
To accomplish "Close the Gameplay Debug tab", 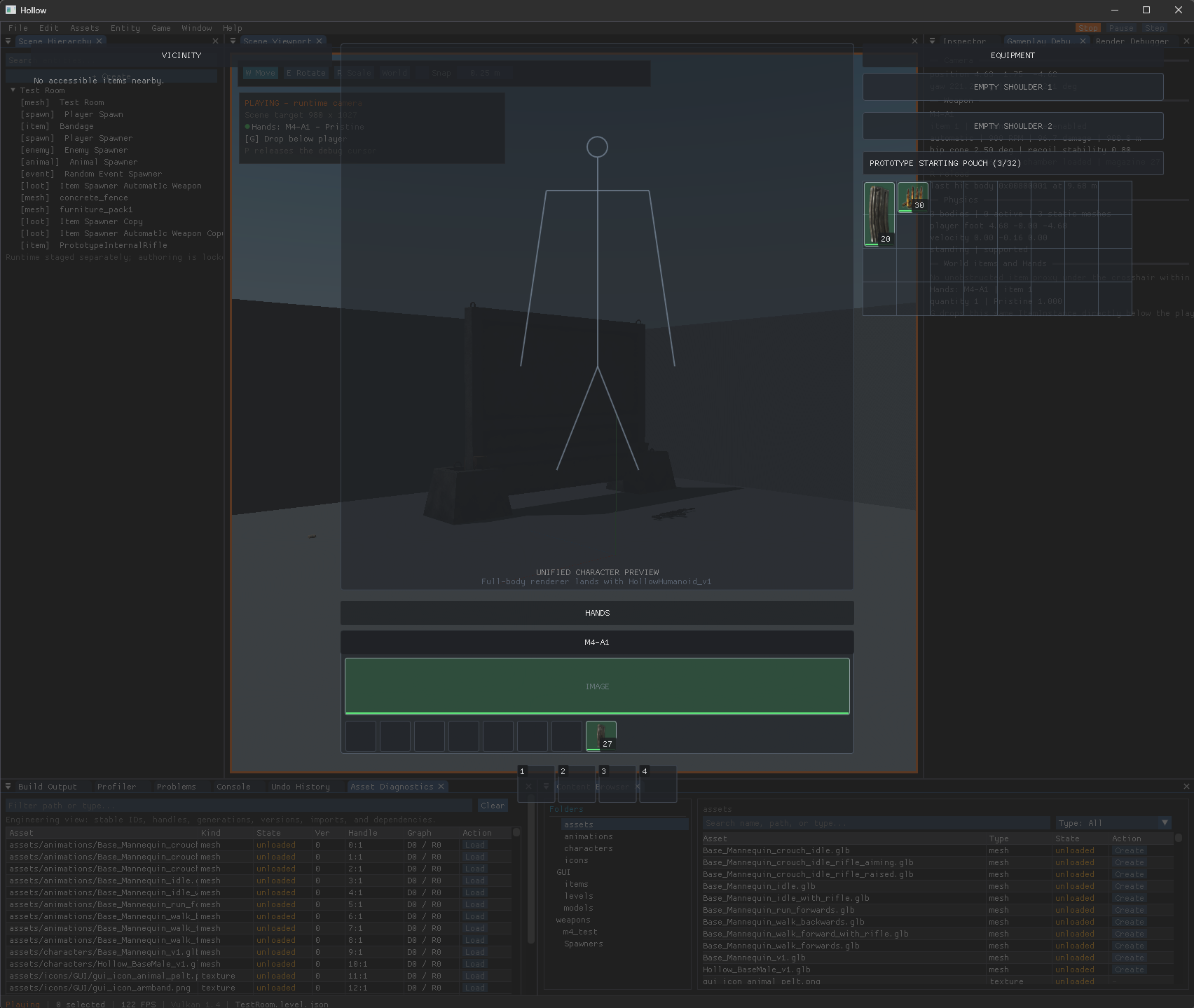I will coord(1083,41).
